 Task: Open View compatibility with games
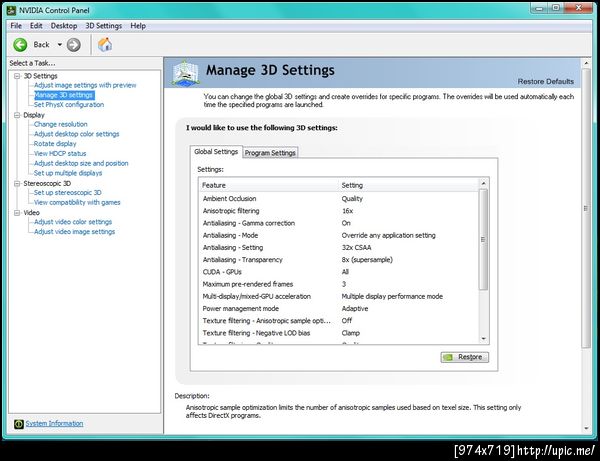click(x=77, y=202)
